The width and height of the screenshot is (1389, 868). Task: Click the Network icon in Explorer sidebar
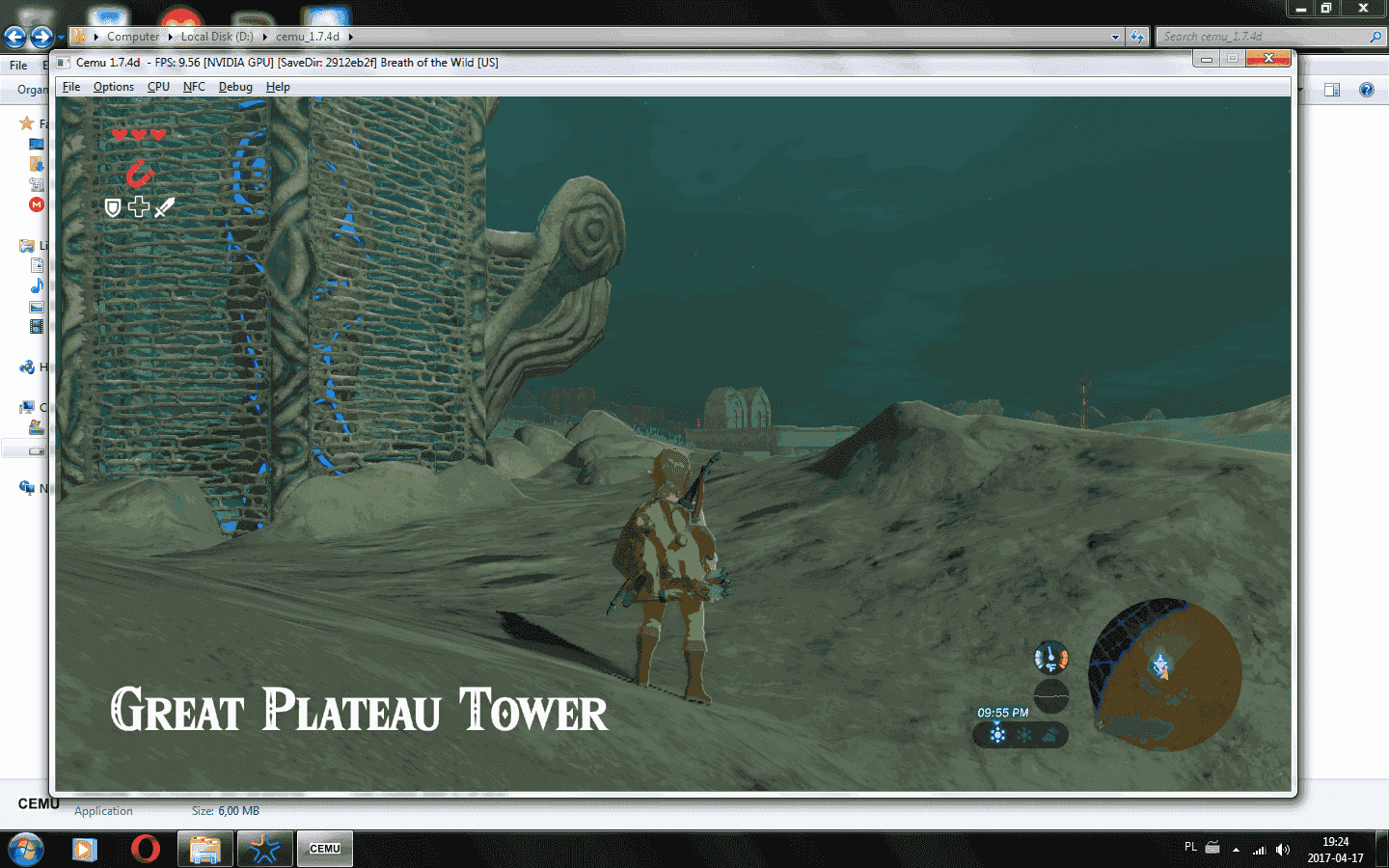[27, 488]
